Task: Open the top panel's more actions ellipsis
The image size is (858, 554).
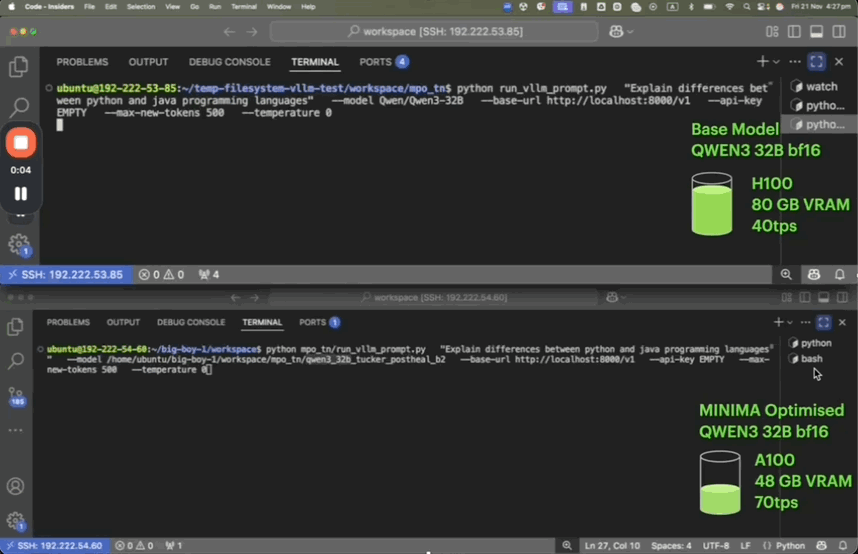Action: (x=795, y=61)
